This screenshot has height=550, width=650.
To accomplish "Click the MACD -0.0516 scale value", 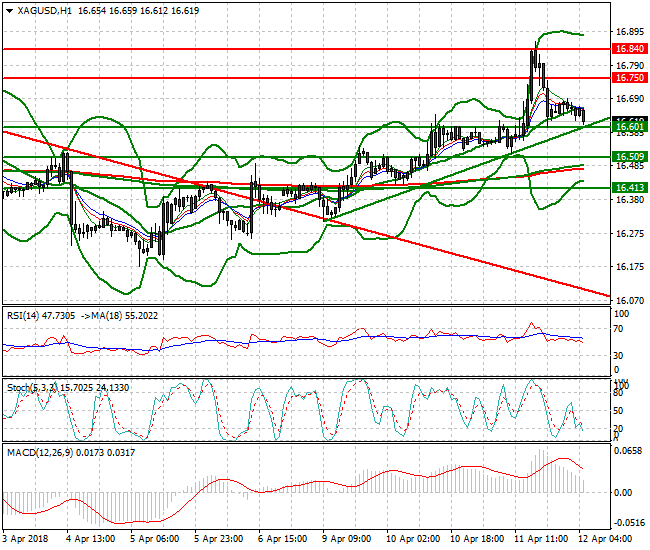I will (628, 523).
